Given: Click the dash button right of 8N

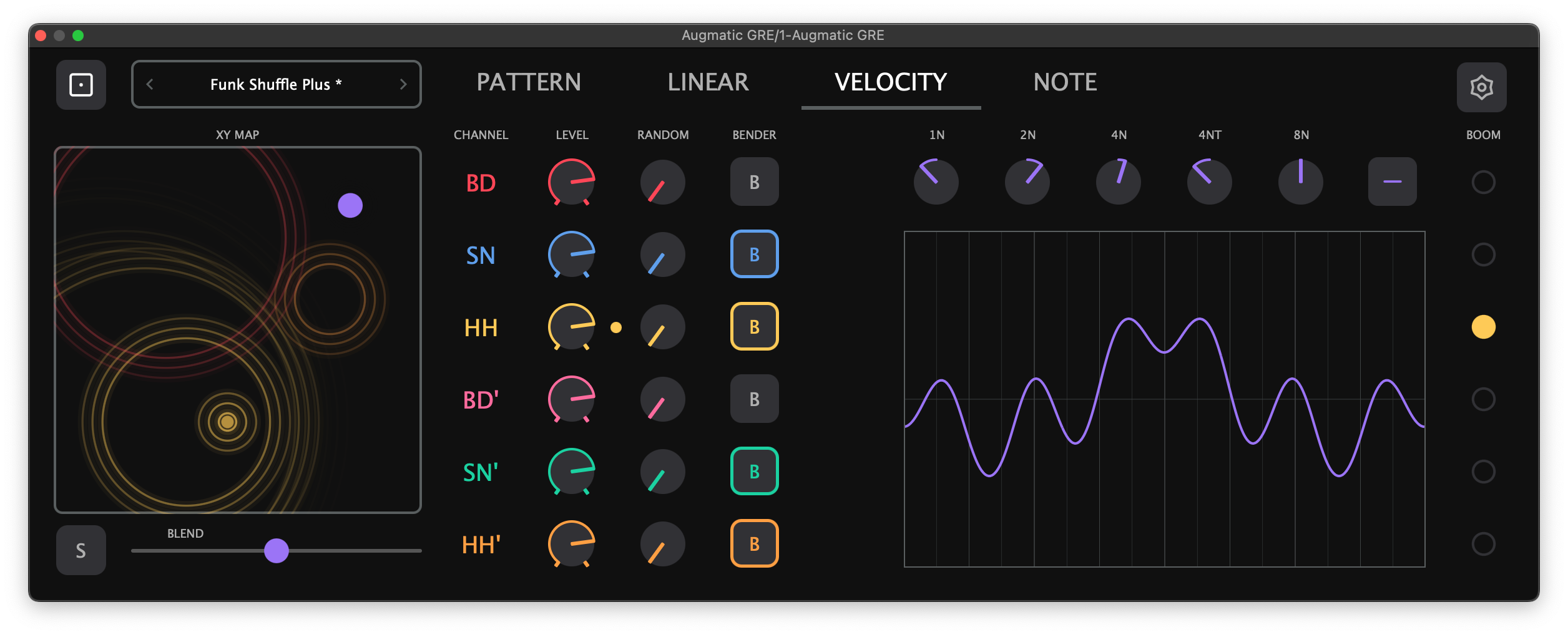Looking at the screenshot, I should pos(1391,182).
